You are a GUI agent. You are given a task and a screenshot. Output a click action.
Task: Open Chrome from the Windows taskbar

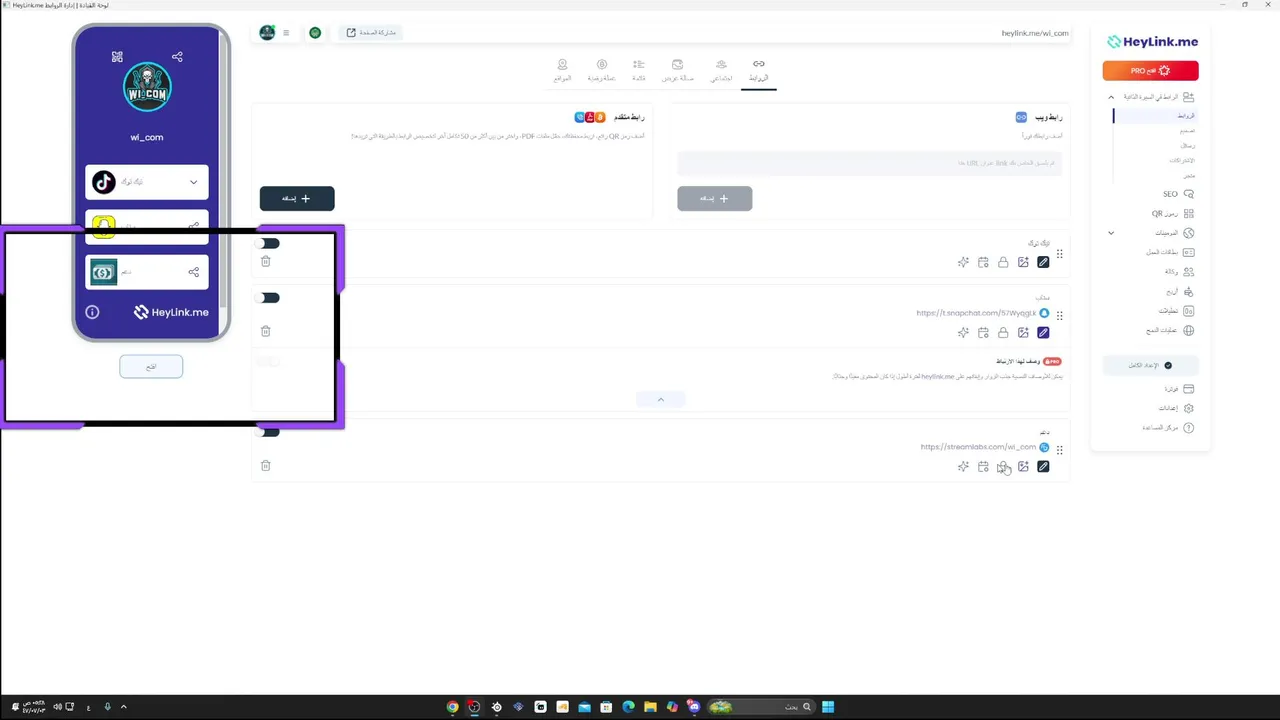click(453, 707)
